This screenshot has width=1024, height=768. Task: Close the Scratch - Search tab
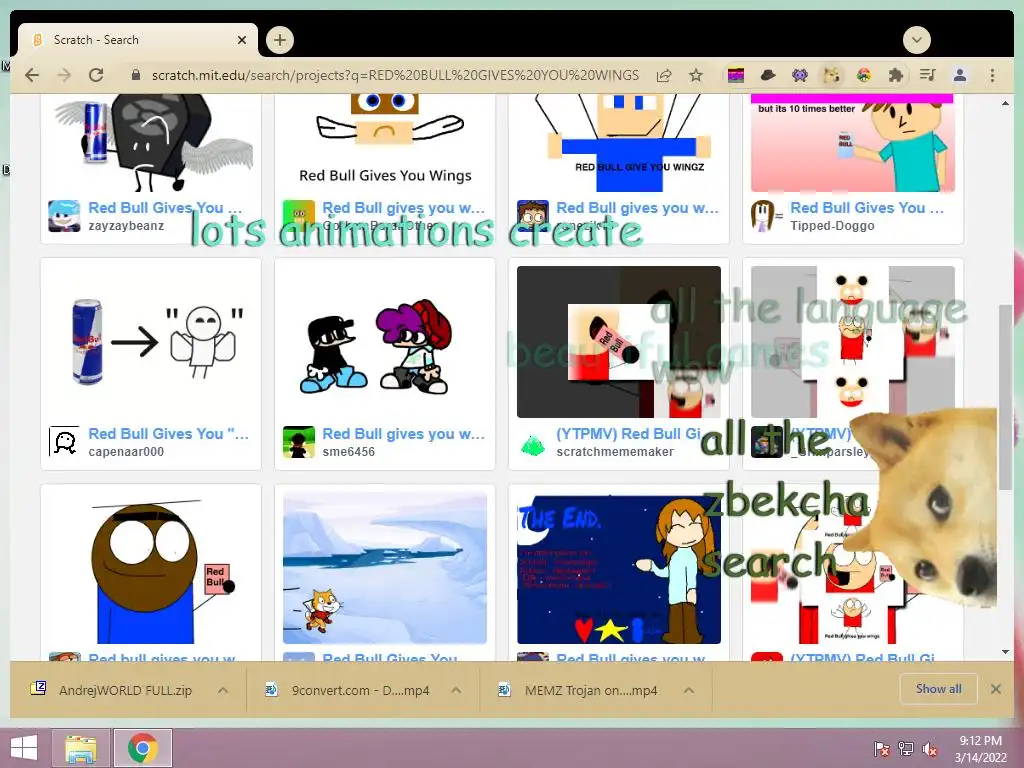pyautogui.click(x=242, y=40)
